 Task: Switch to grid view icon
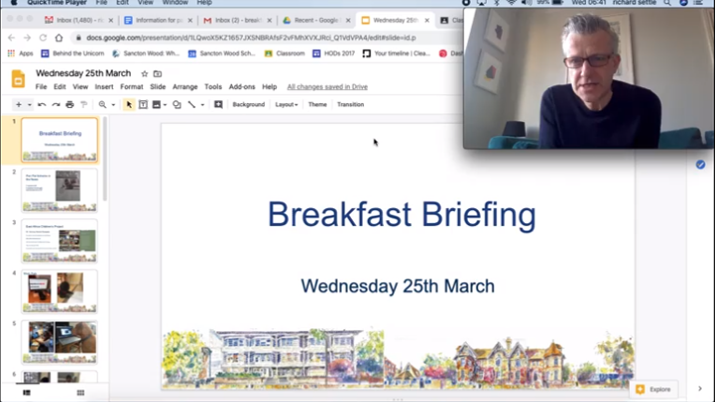pyautogui.click(x=81, y=392)
